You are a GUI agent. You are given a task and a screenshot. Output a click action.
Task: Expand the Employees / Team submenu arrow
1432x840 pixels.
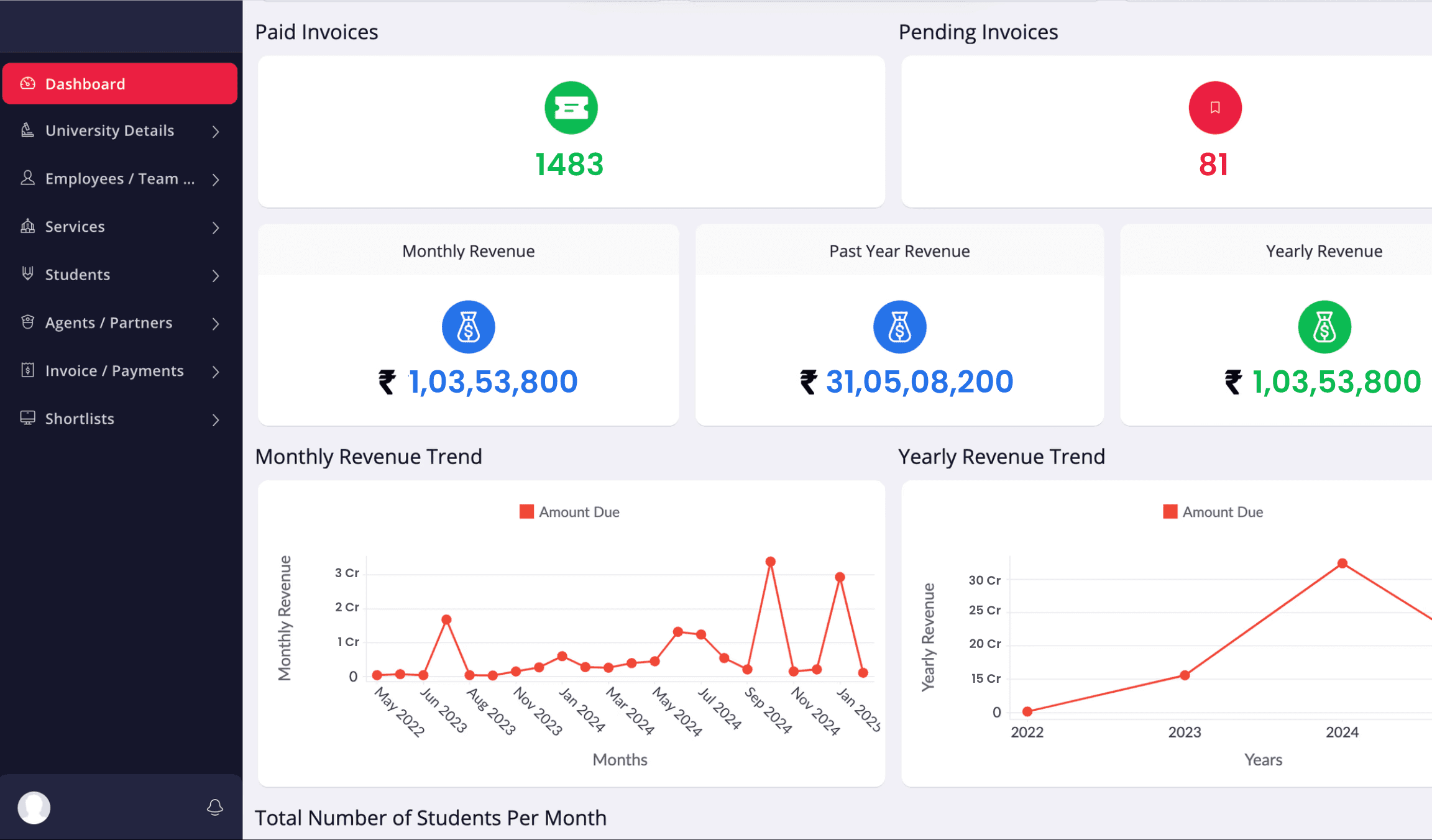click(216, 180)
